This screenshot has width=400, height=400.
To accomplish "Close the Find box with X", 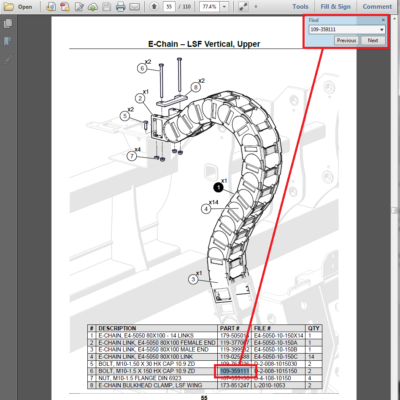I will (383, 20).
